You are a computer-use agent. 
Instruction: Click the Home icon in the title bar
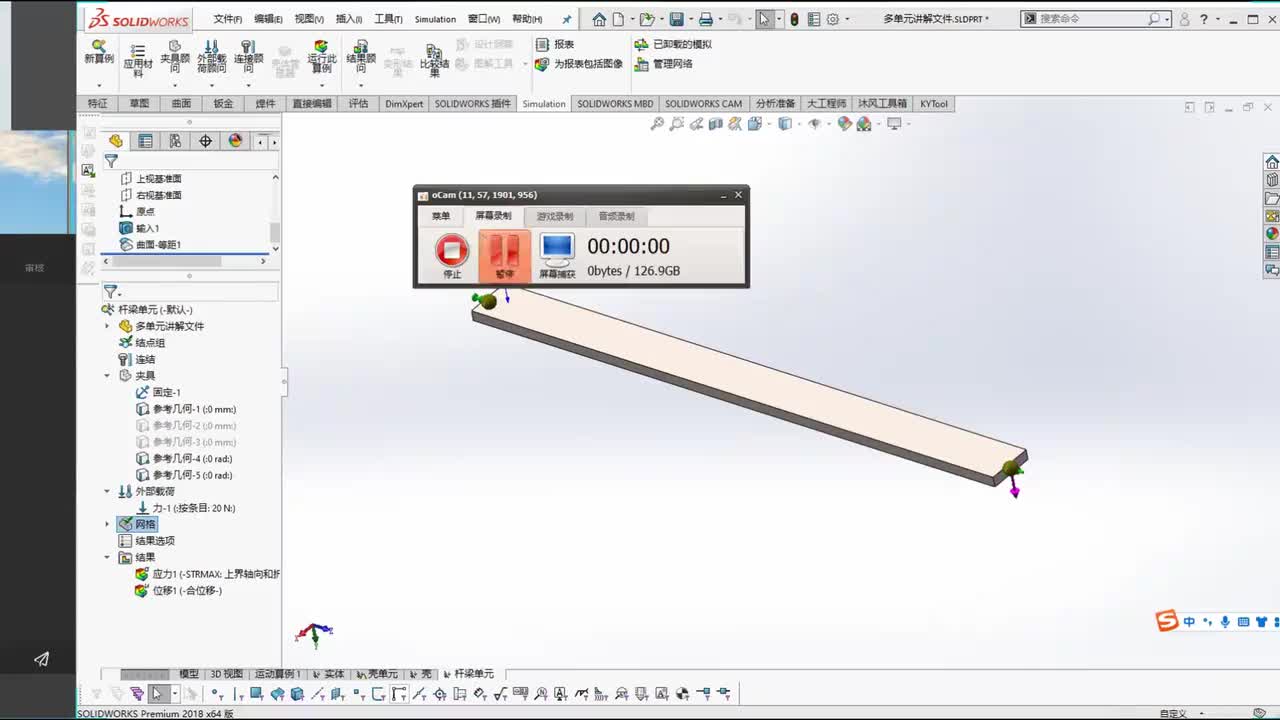pos(599,19)
